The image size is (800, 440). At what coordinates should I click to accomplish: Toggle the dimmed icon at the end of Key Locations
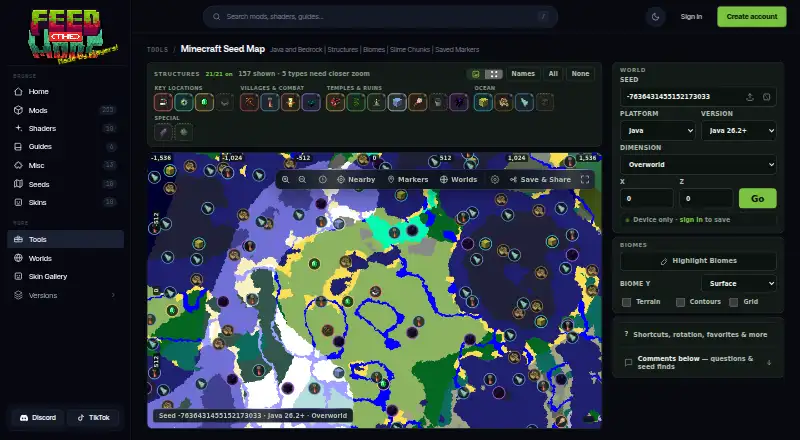[224, 103]
